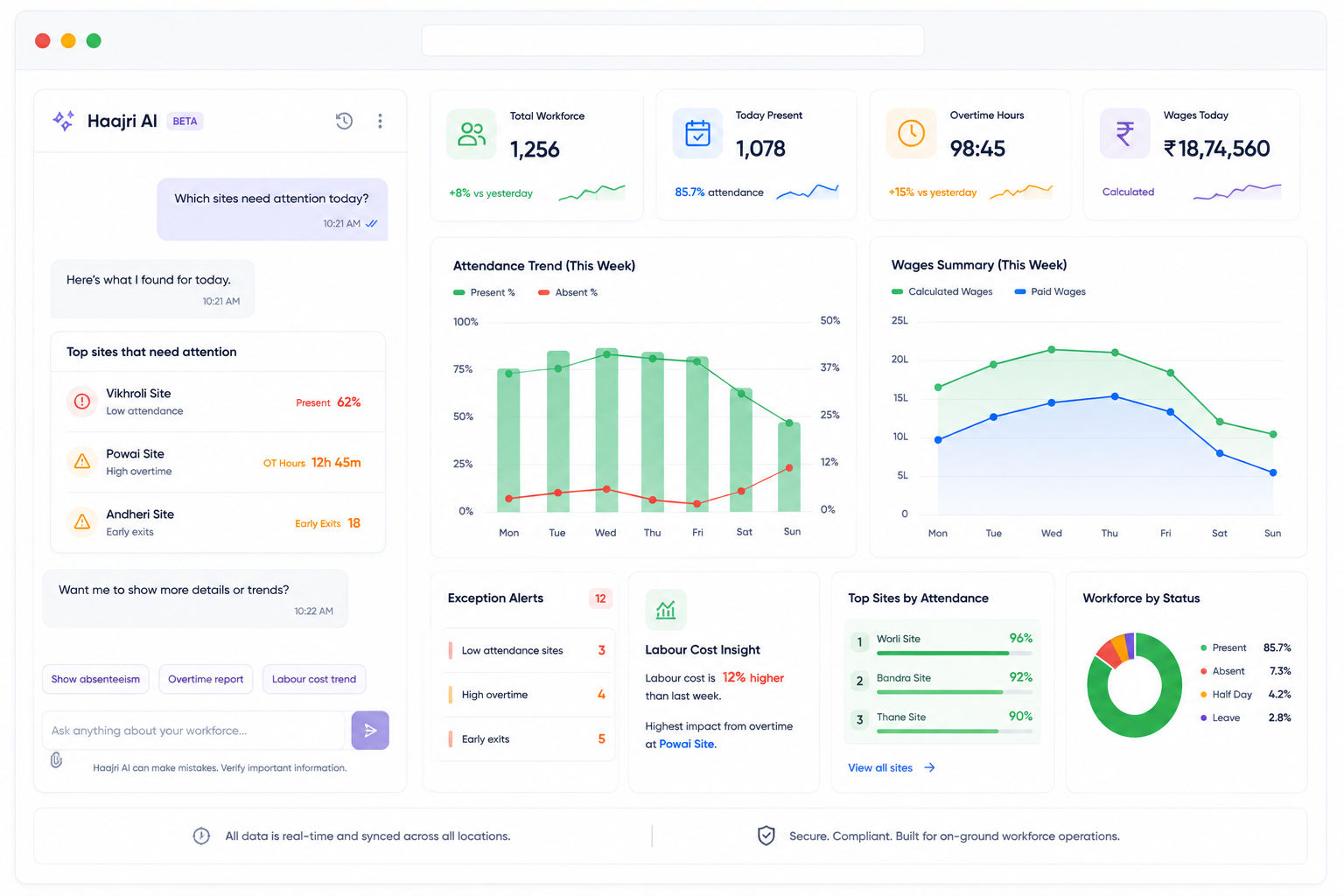Image resolution: width=1344 pixels, height=896 pixels.
Task: Click Overtime report suggestion chip
Action: coord(206,679)
